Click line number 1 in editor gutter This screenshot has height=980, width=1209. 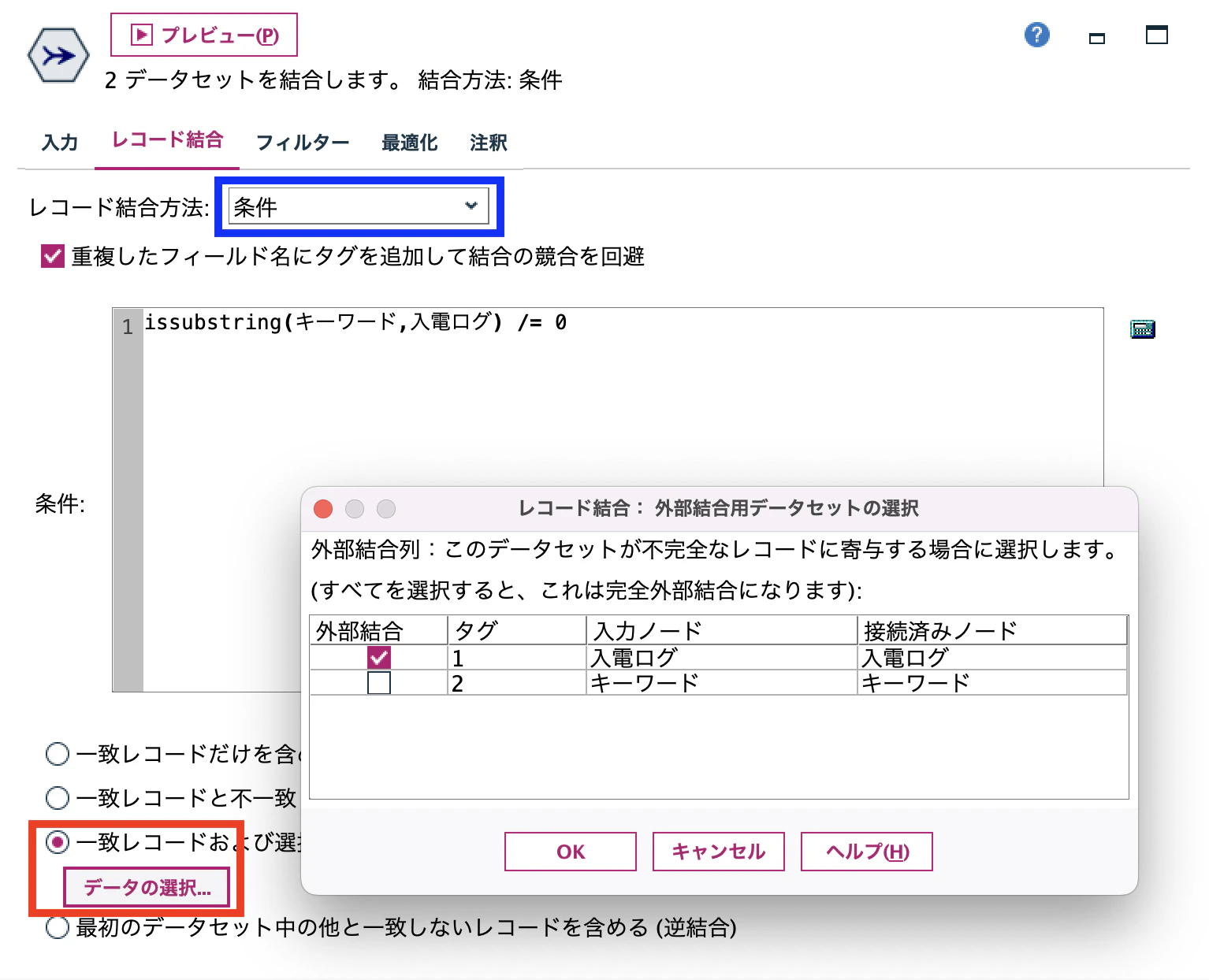[x=128, y=325]
